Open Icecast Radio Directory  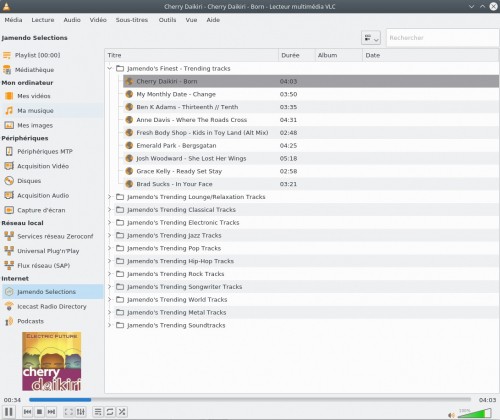tap(52, 306)
